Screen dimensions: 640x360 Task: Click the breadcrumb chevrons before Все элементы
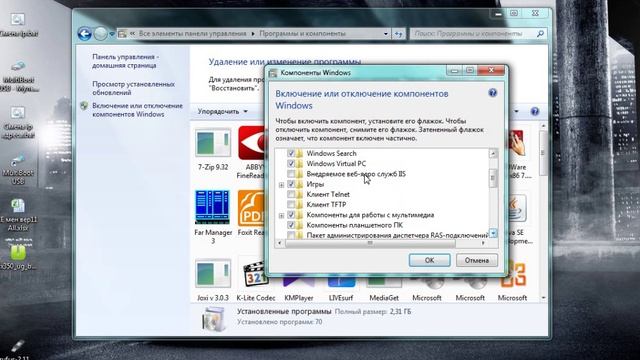tap(133, 34)
